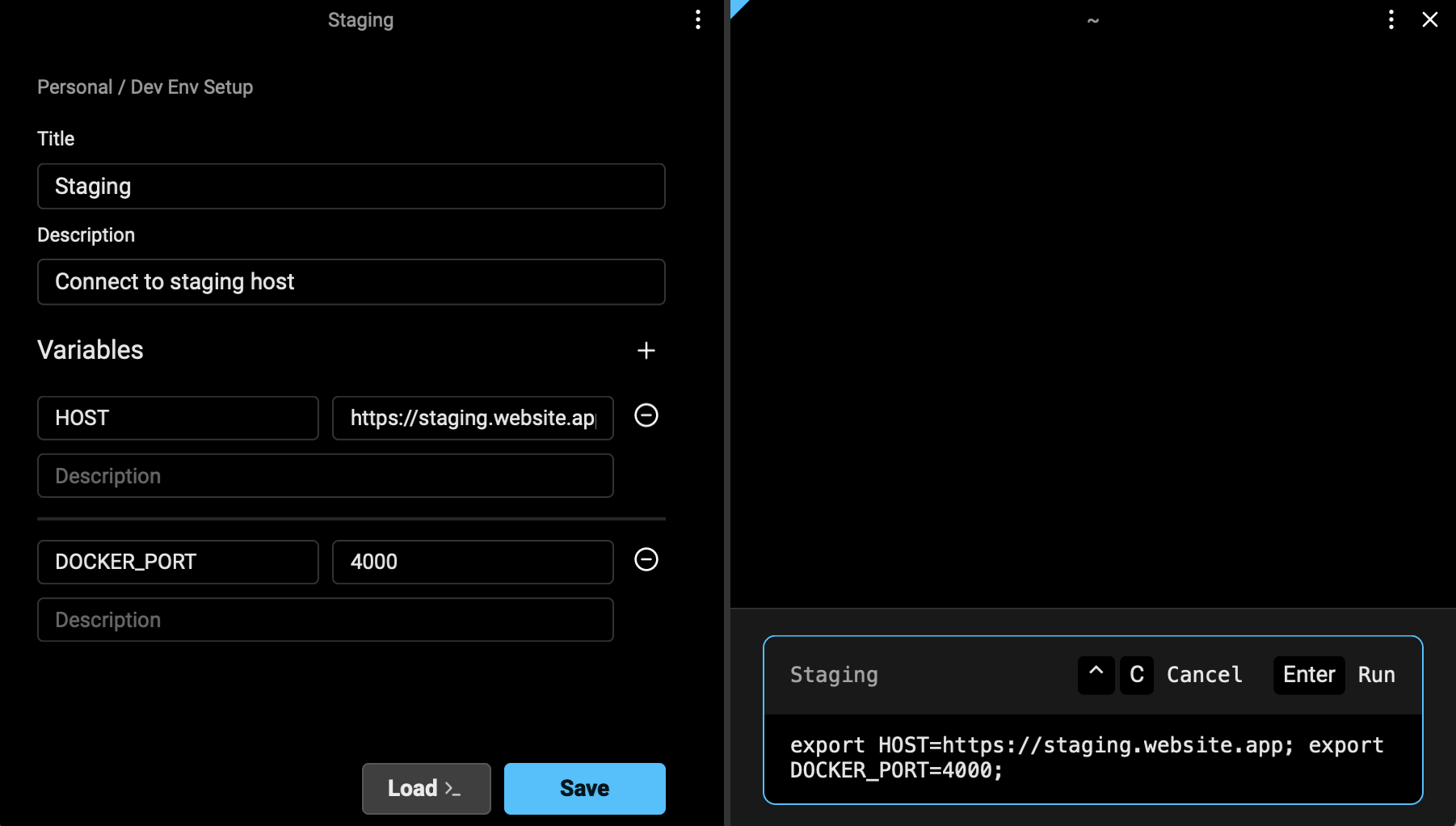Click the Description field under DOCKER_PORT
The image size is (1456, 826).
(325, 620)
